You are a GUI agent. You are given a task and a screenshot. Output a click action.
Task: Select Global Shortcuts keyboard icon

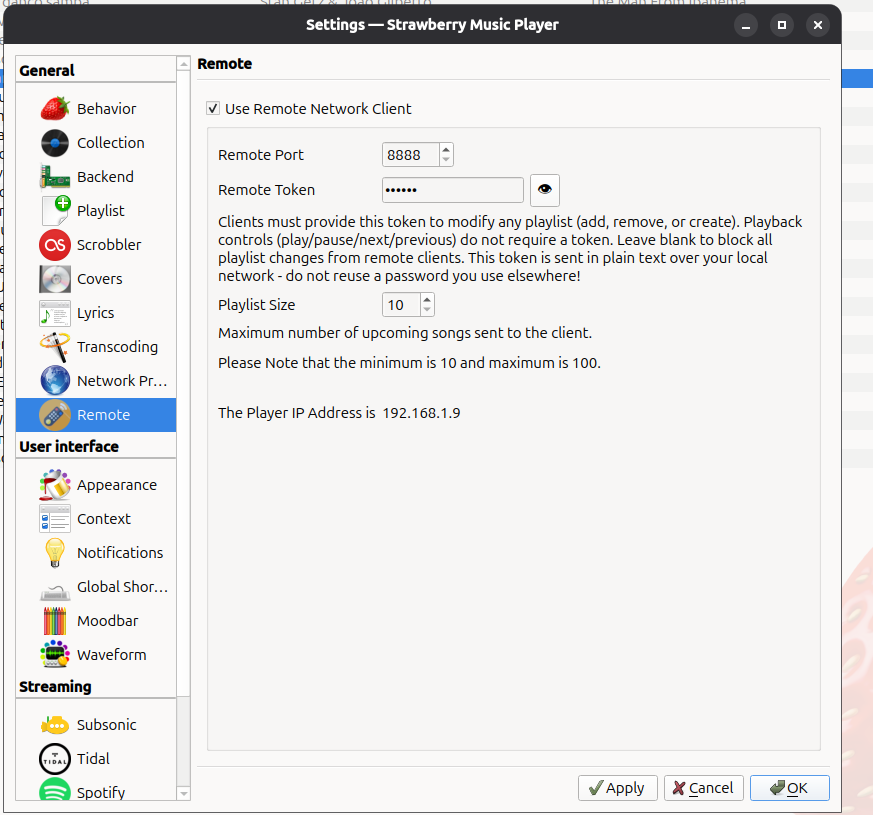coord(55,591)
